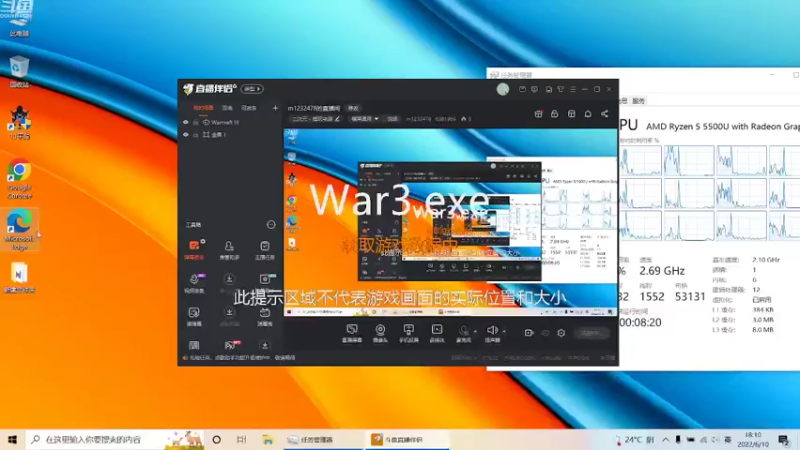Toggle the speaker audio in bottom toolbar

492,333
